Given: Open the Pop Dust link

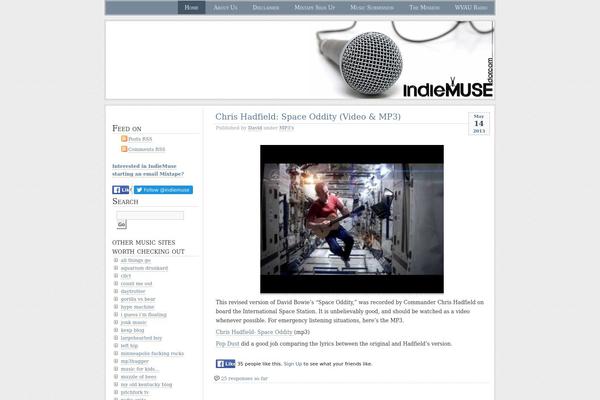Looking at the screenshot, I should pyautogui.click(x=227, y=344).
